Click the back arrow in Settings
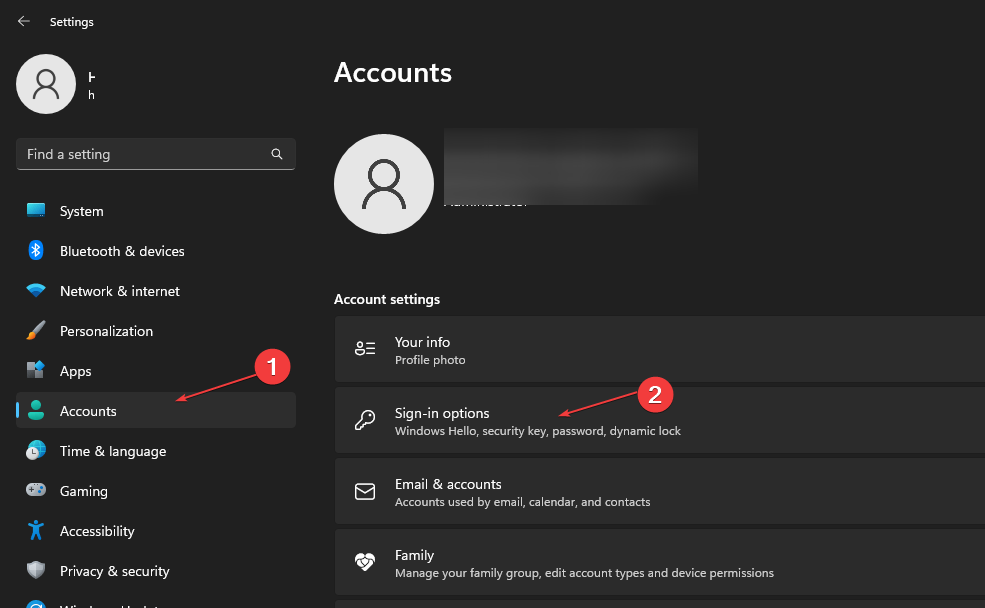The image size is (985, 608). (x=24, y=21)
